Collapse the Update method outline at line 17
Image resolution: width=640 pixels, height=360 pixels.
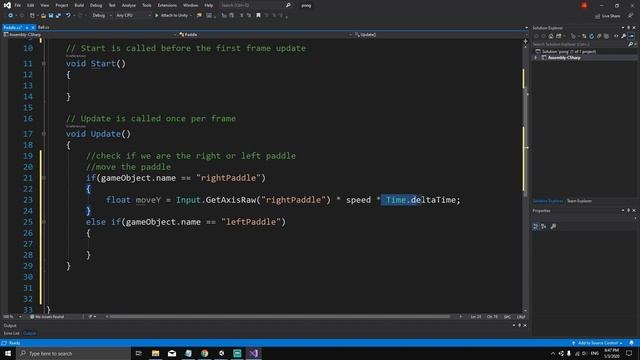pyautogui.click(x=44, y=134)
